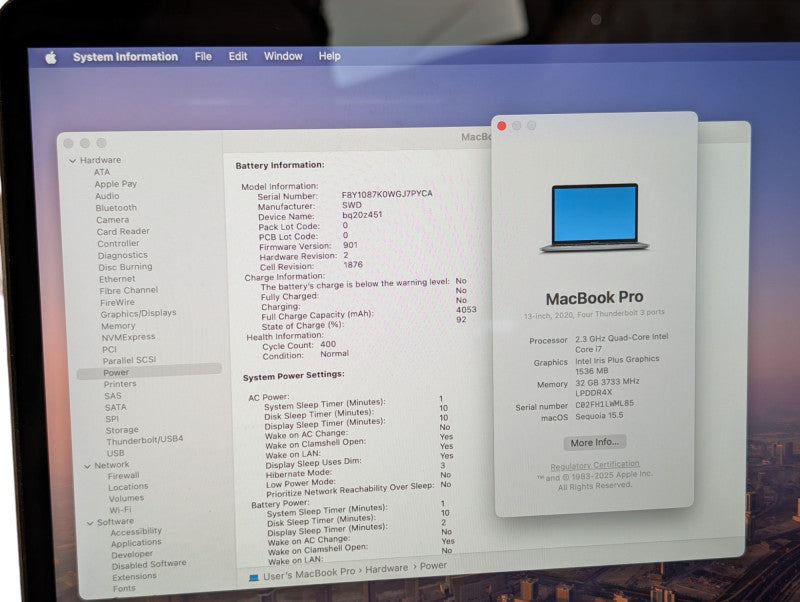Select Graphics/Displays in the sidebar

139,314
